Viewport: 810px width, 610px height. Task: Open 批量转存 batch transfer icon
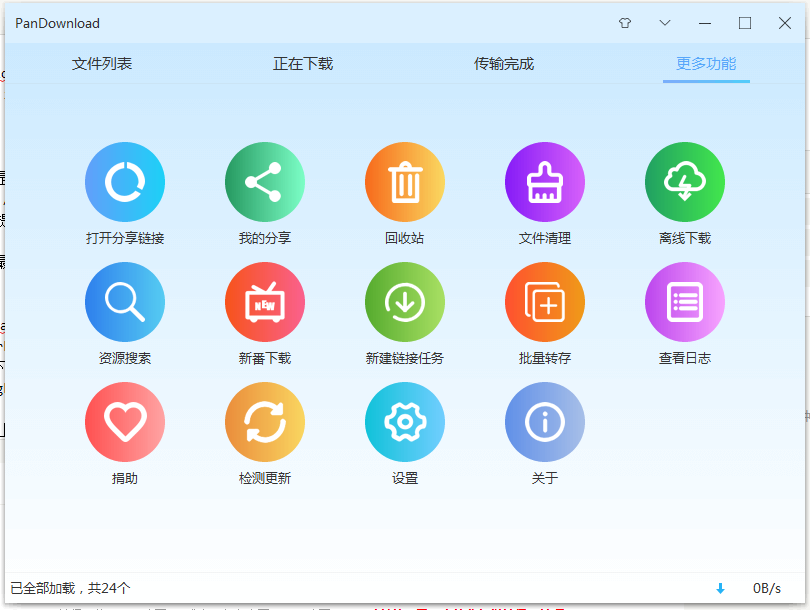545,302
